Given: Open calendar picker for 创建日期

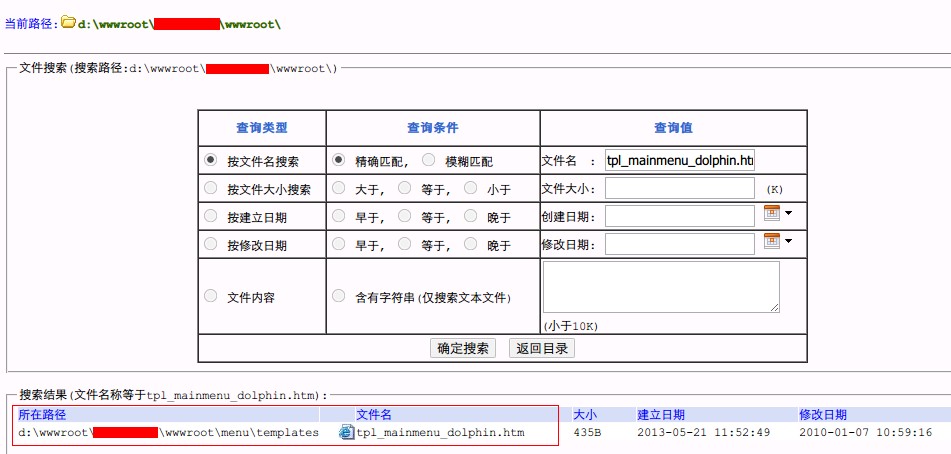Looking at the screenshot, I should (x=771, y=213).
